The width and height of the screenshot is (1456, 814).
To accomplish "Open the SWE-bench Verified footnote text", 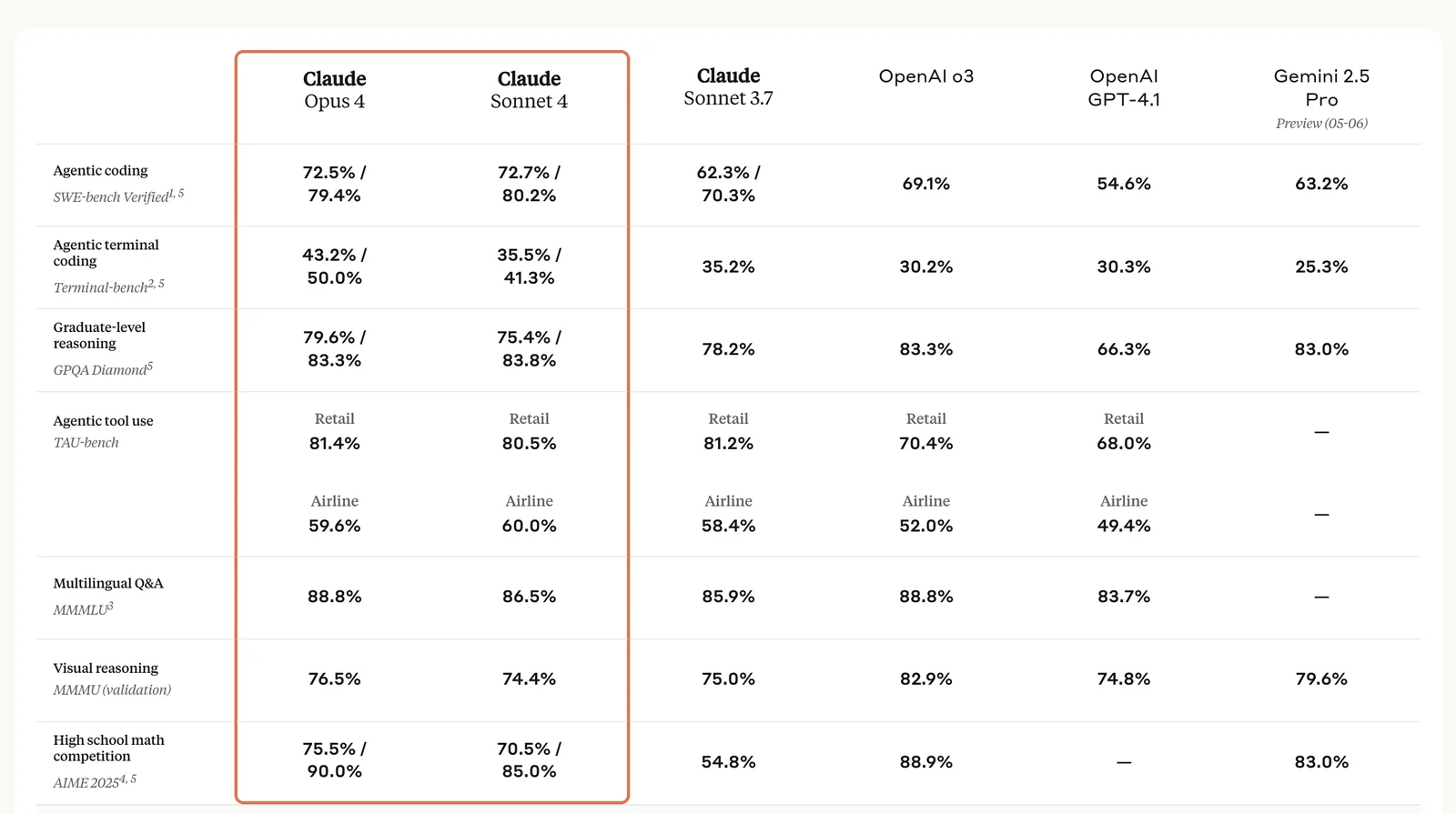I will (111, 196).
